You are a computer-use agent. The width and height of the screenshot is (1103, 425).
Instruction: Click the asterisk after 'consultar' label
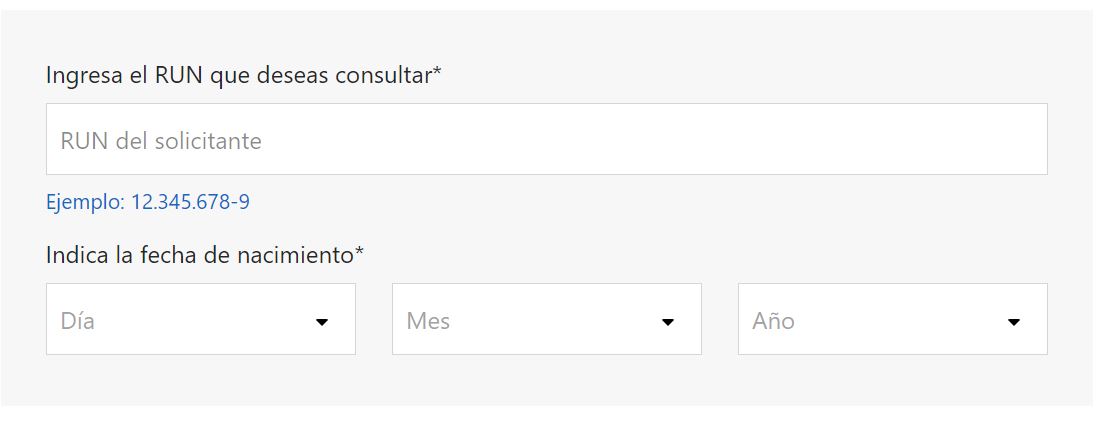437,74
